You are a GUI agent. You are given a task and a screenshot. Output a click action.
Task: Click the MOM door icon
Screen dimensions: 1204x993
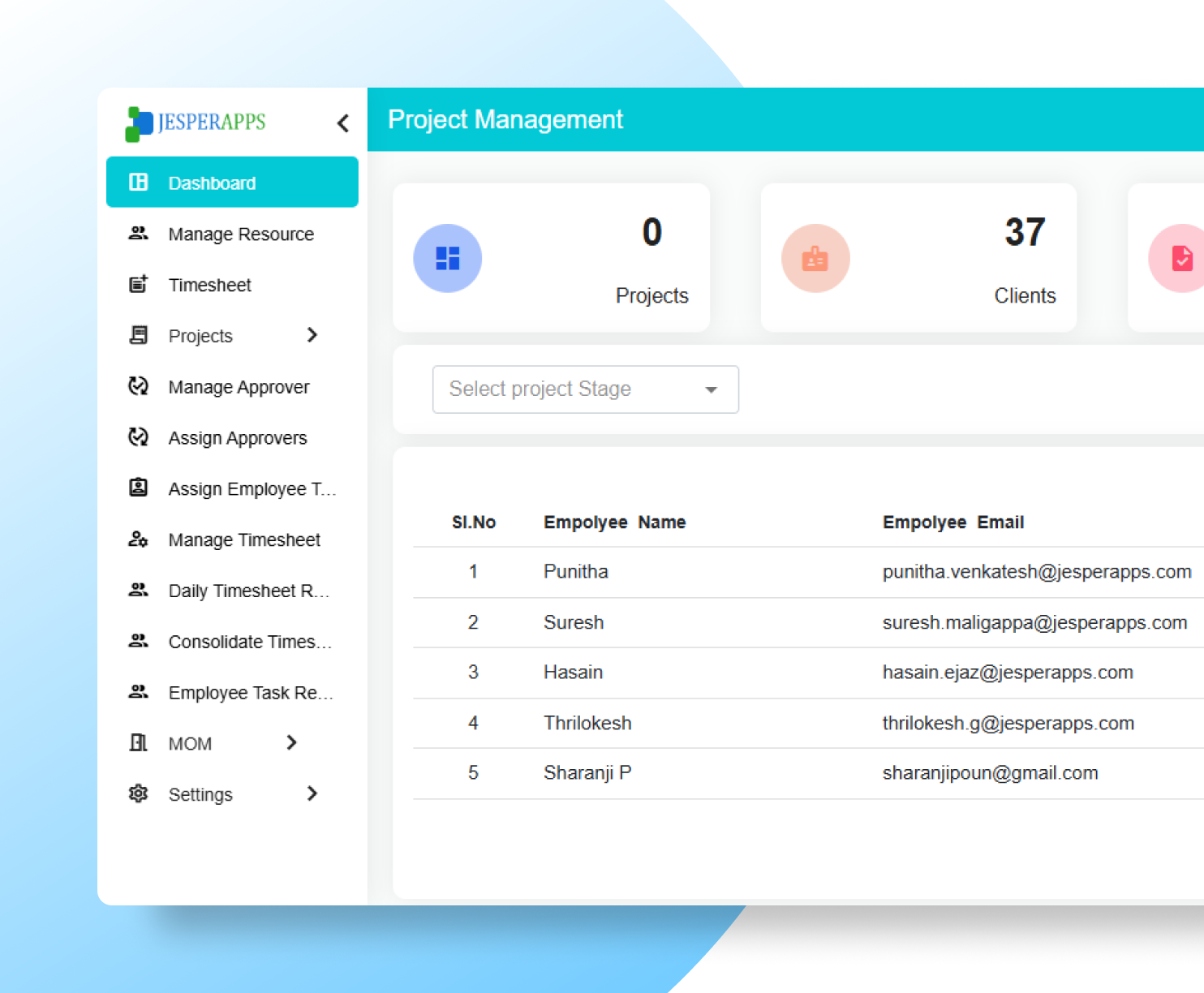[139, 742]
